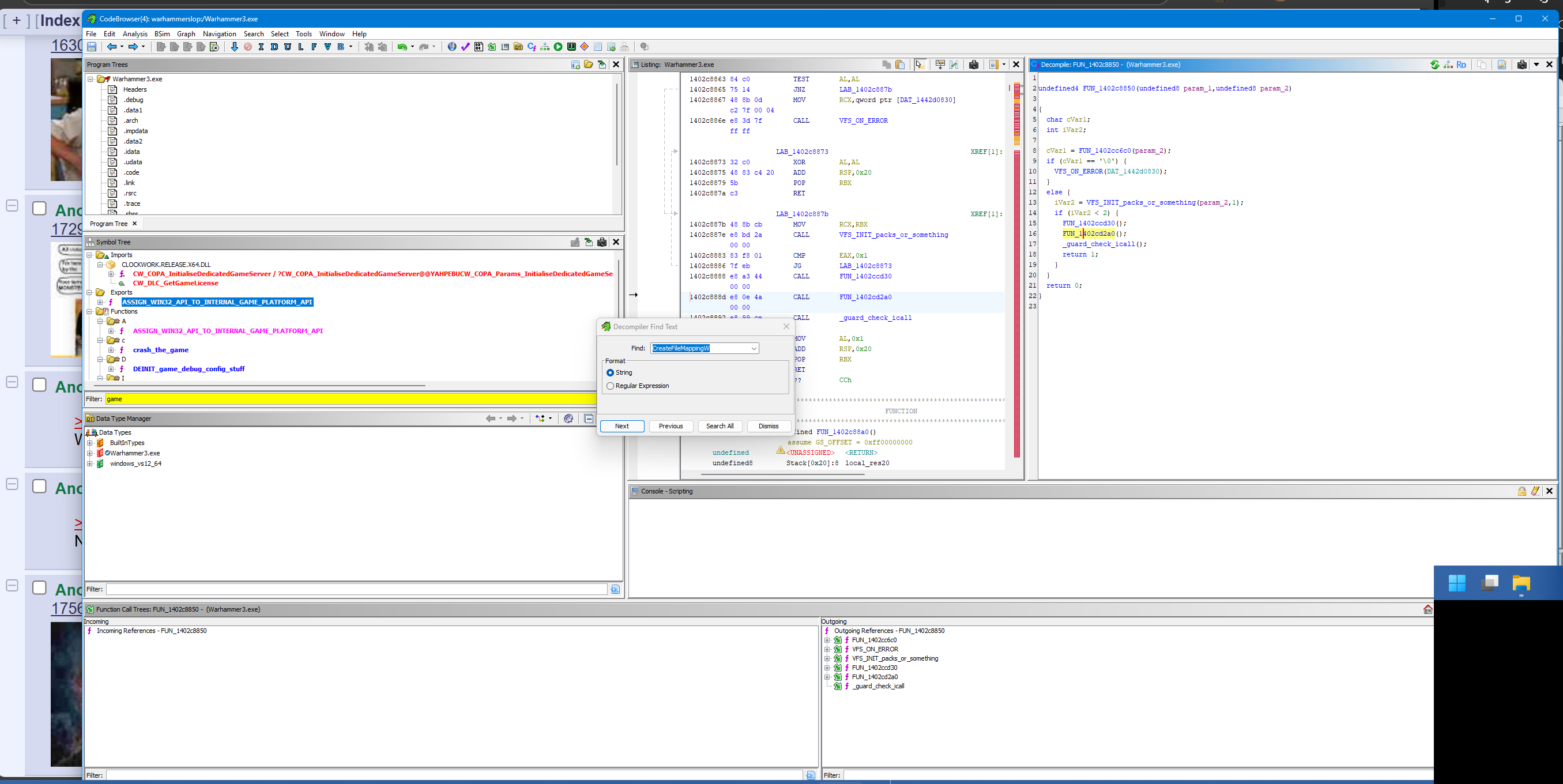The image size is (1563, 784).
Task: Click the blue back navigation arrow
Action: 112,47
